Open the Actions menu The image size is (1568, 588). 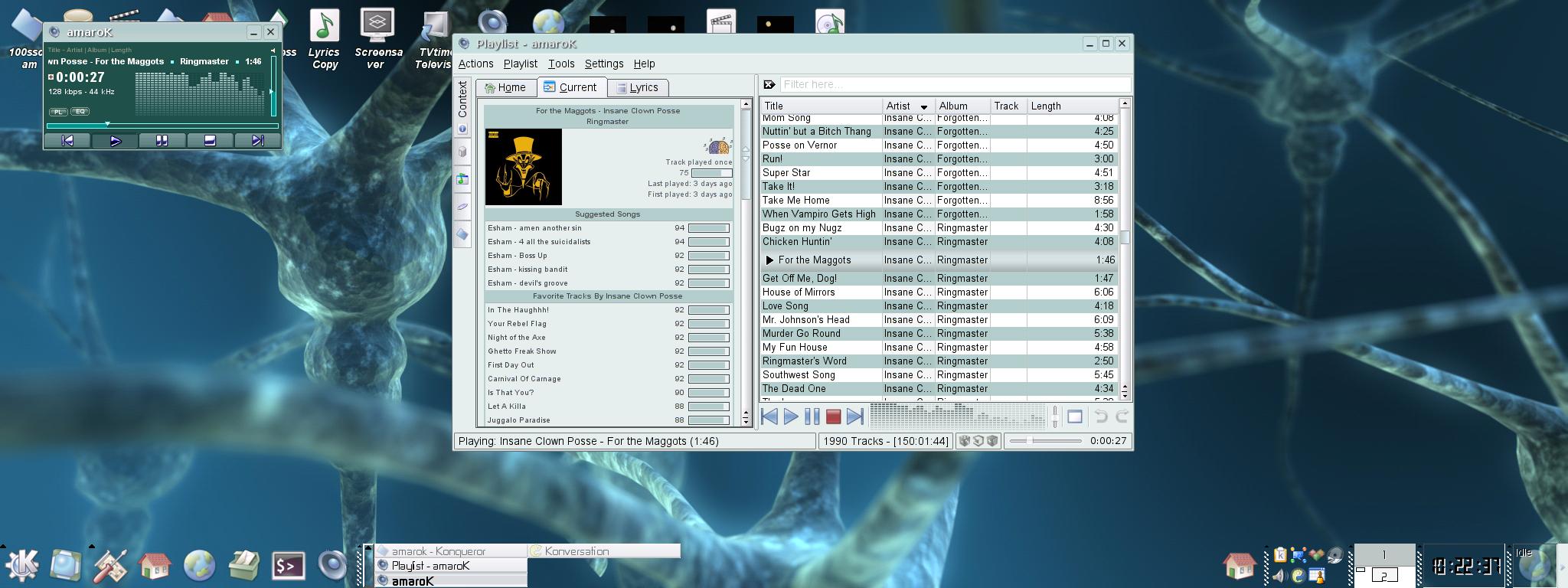tap(475, 64)
